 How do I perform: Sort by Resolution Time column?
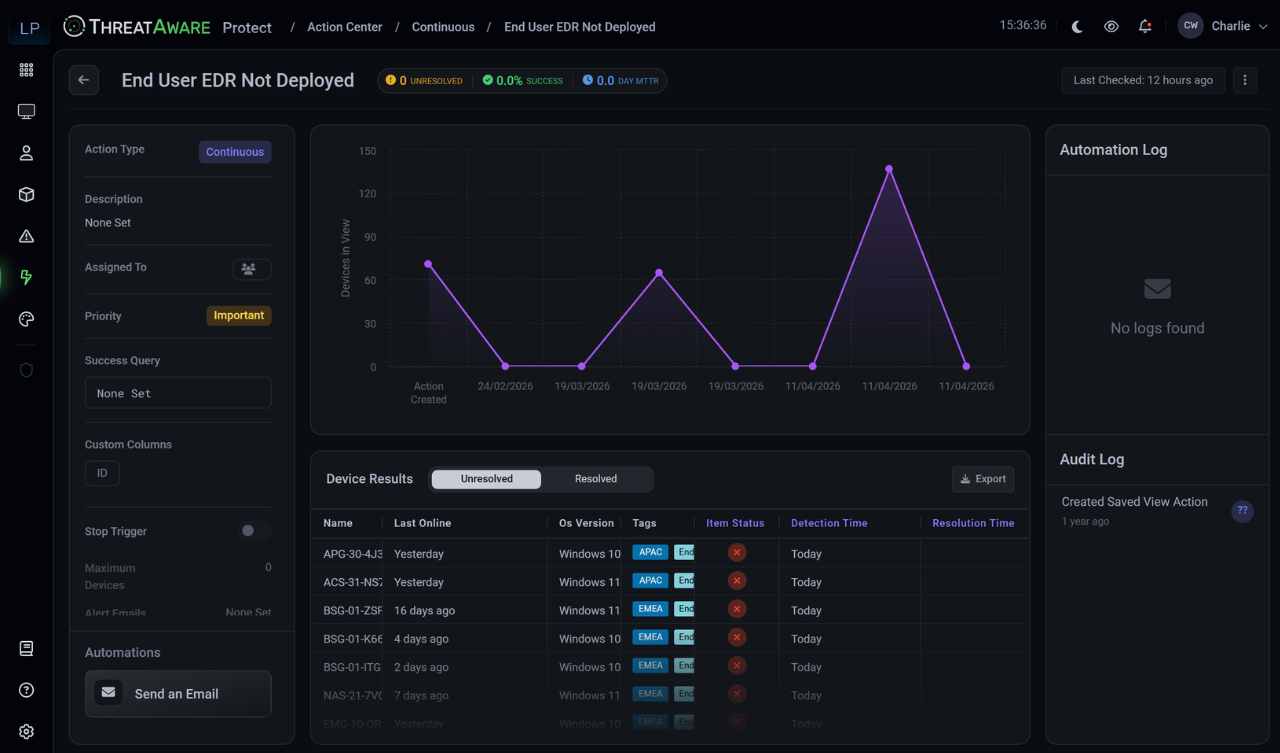click(x=973, y=523)
